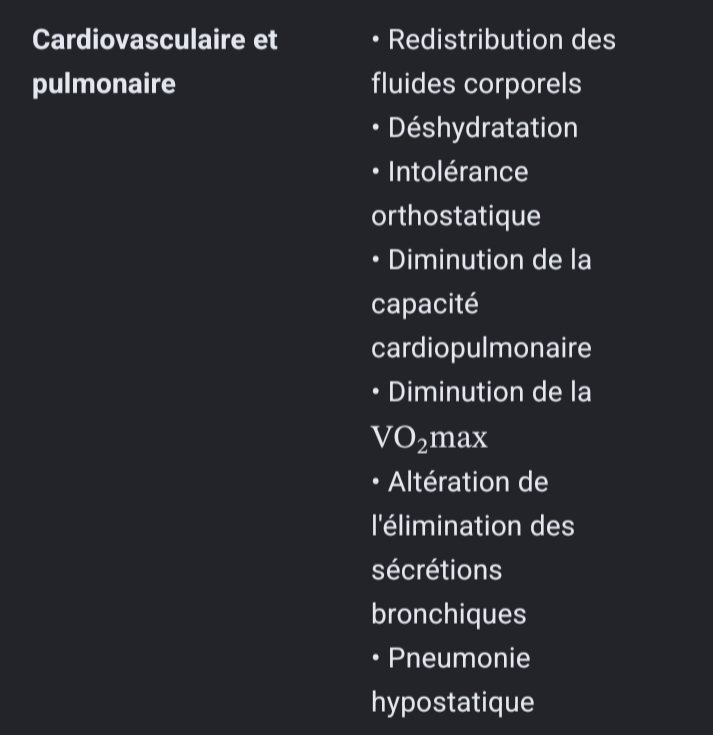Click the word 'pulmonaire' in the heading
Screen dimensions: 713x735
point(104,85)
